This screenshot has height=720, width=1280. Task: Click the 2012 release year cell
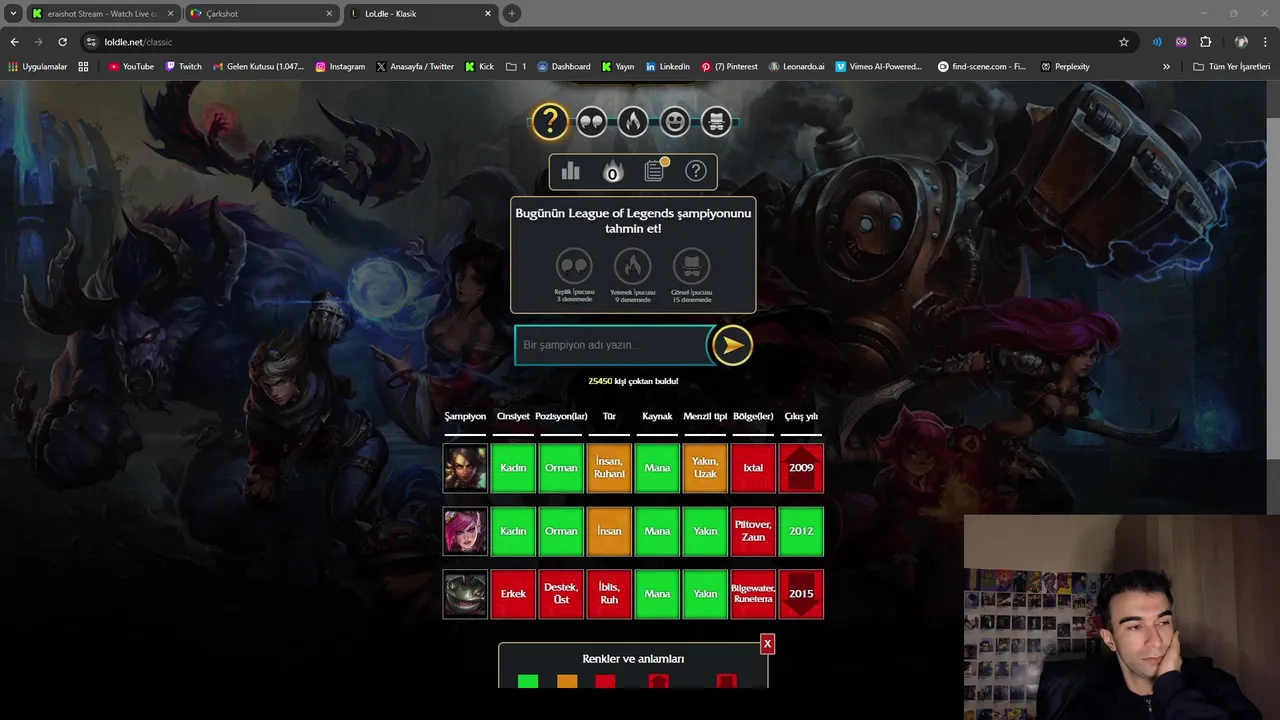(801, 531)
